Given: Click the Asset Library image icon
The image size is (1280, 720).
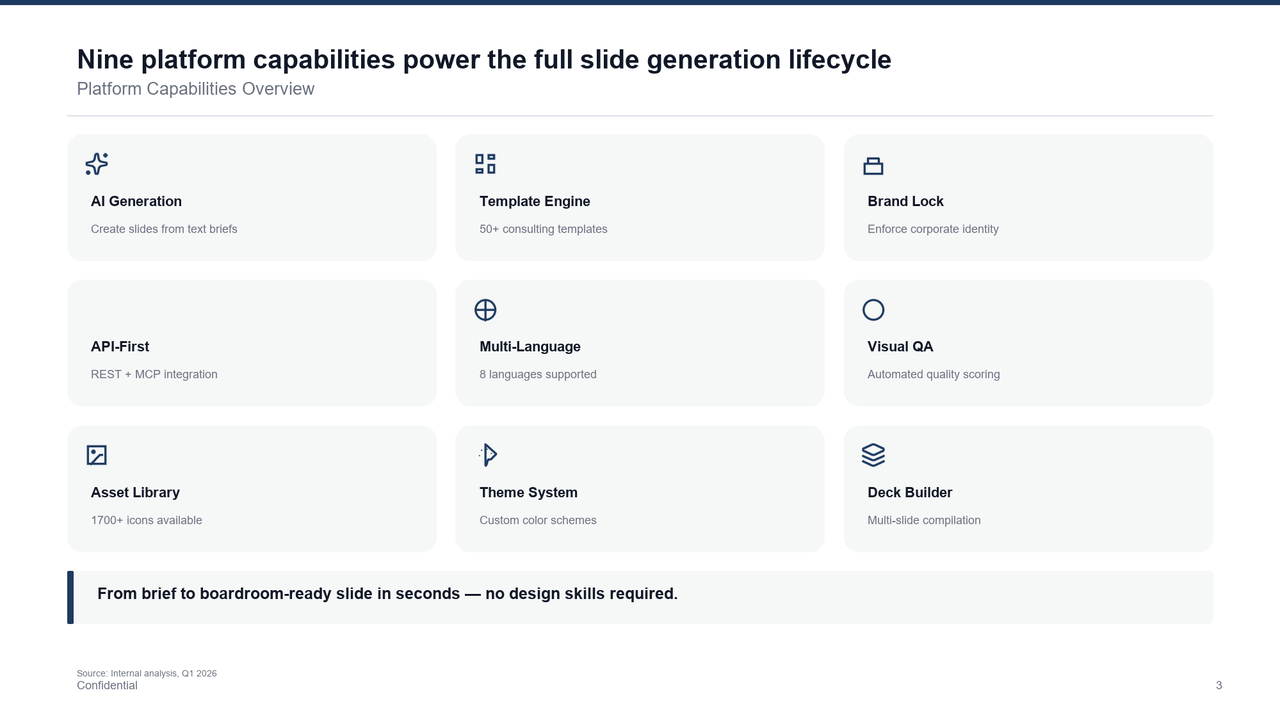Looking at the screenshot, I should 96,455.
